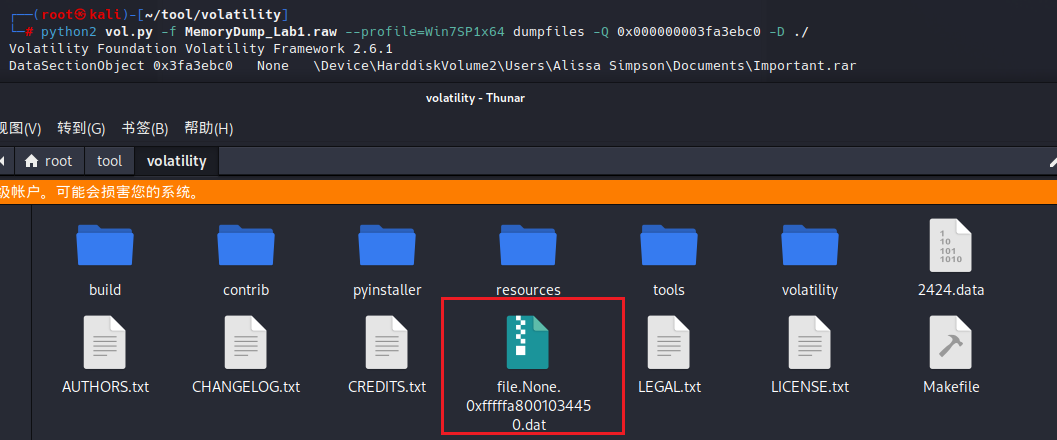Image resolution: width=1057 pixels, height=440 pixels.
Task: Open the 书签(B) bookmarks menu
Action: click(x=145, y=128)
